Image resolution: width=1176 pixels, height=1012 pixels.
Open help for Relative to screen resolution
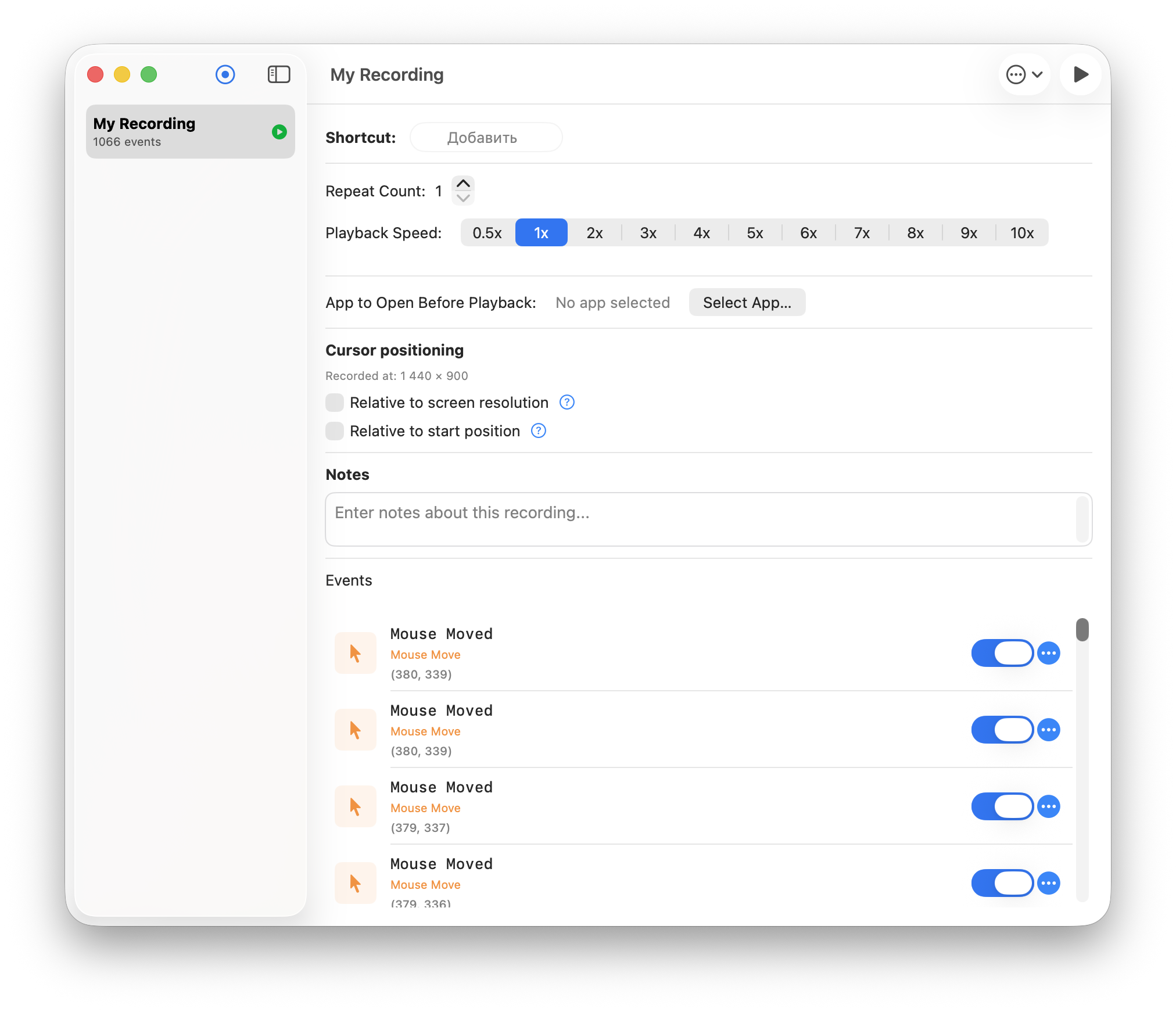pyautogui.click(x=567, y=402)
